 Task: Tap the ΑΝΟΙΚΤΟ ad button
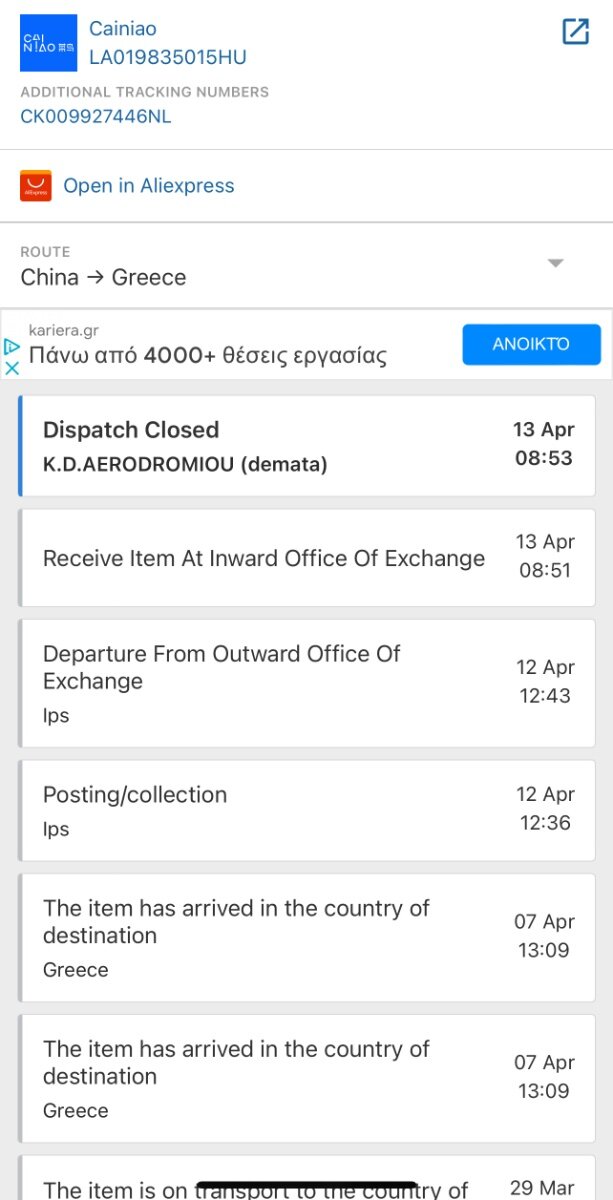[531, 344]
